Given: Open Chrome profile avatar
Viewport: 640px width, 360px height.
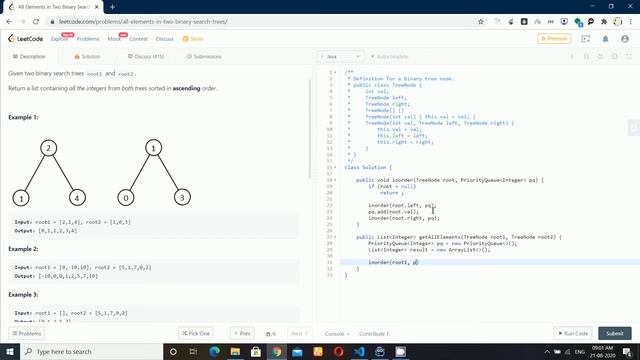Looking at the screenshot, I should coord(618,22).
